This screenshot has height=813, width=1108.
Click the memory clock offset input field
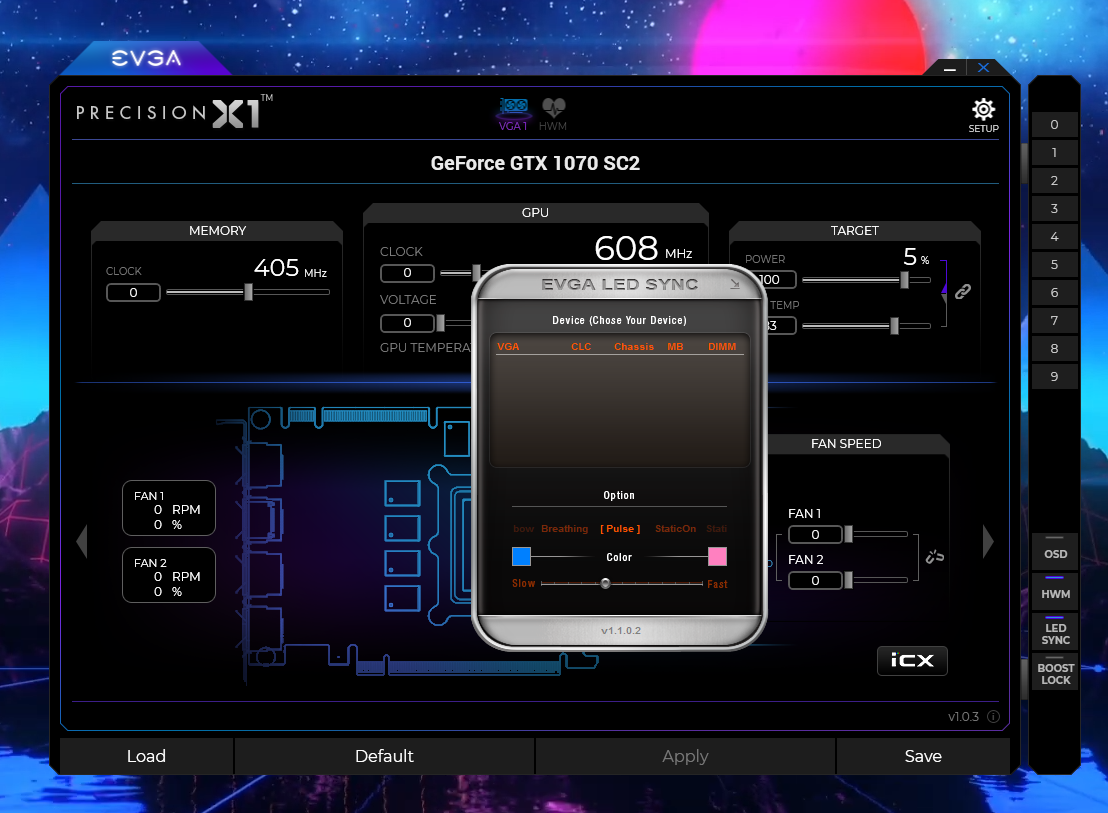point(134,292)
